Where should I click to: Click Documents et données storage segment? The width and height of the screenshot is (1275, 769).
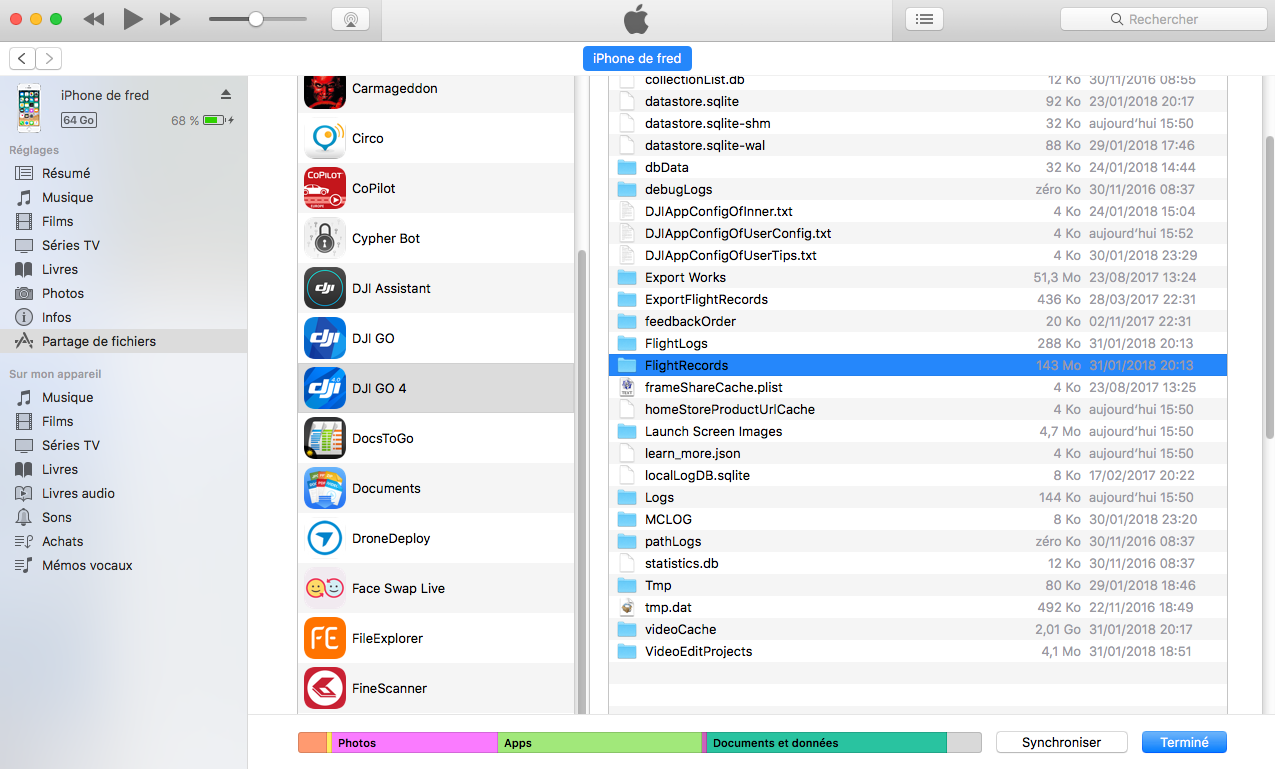827,742
